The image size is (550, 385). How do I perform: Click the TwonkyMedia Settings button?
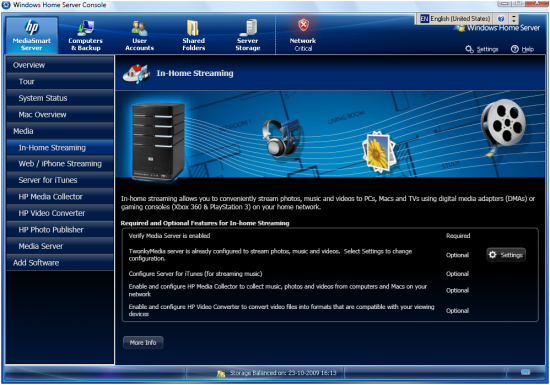pos(506,255)
